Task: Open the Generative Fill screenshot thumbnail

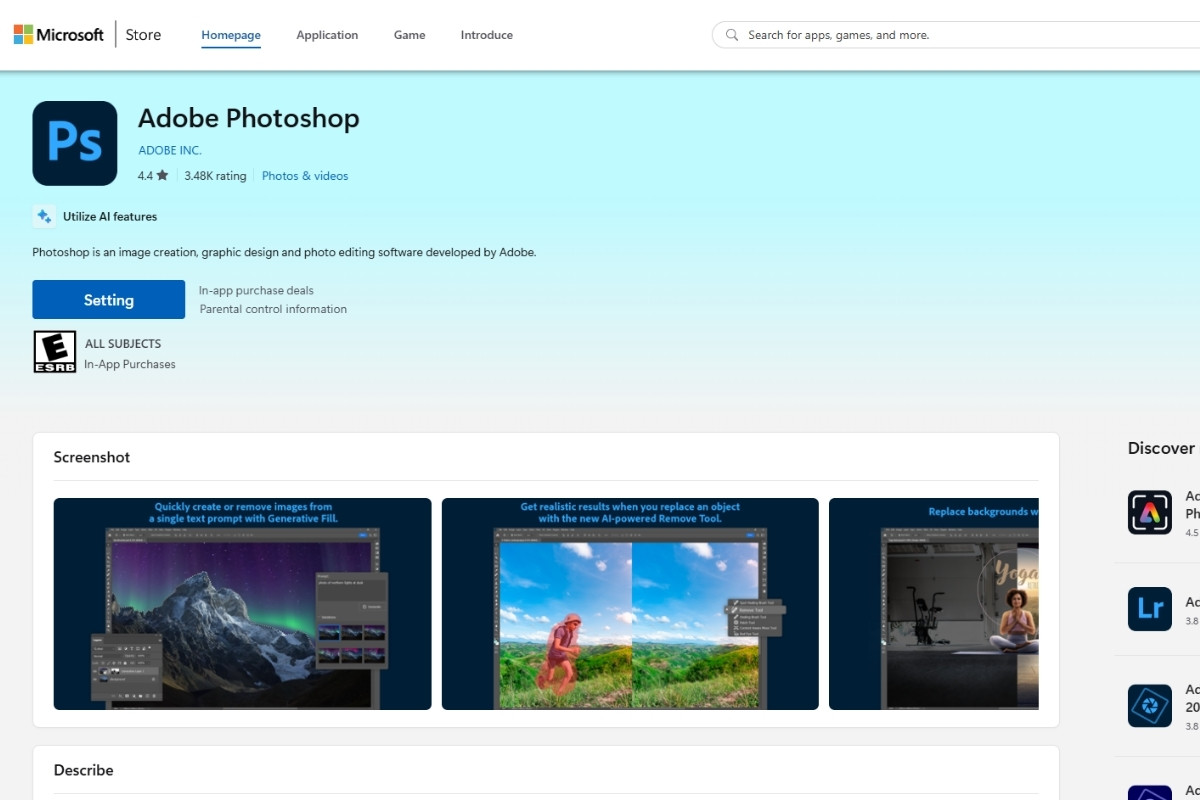Action: pos(242,604)
